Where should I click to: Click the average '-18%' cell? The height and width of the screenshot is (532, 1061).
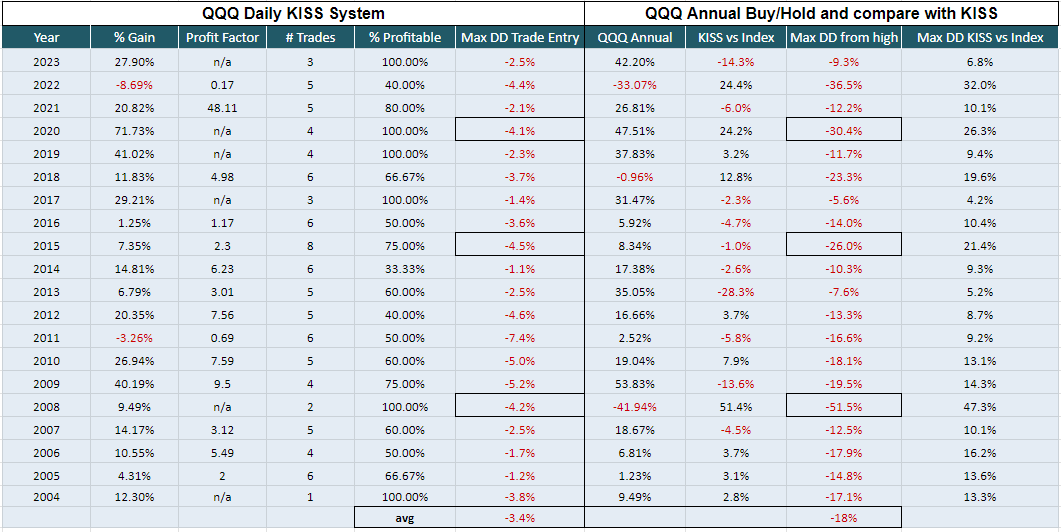coord(844,518)
